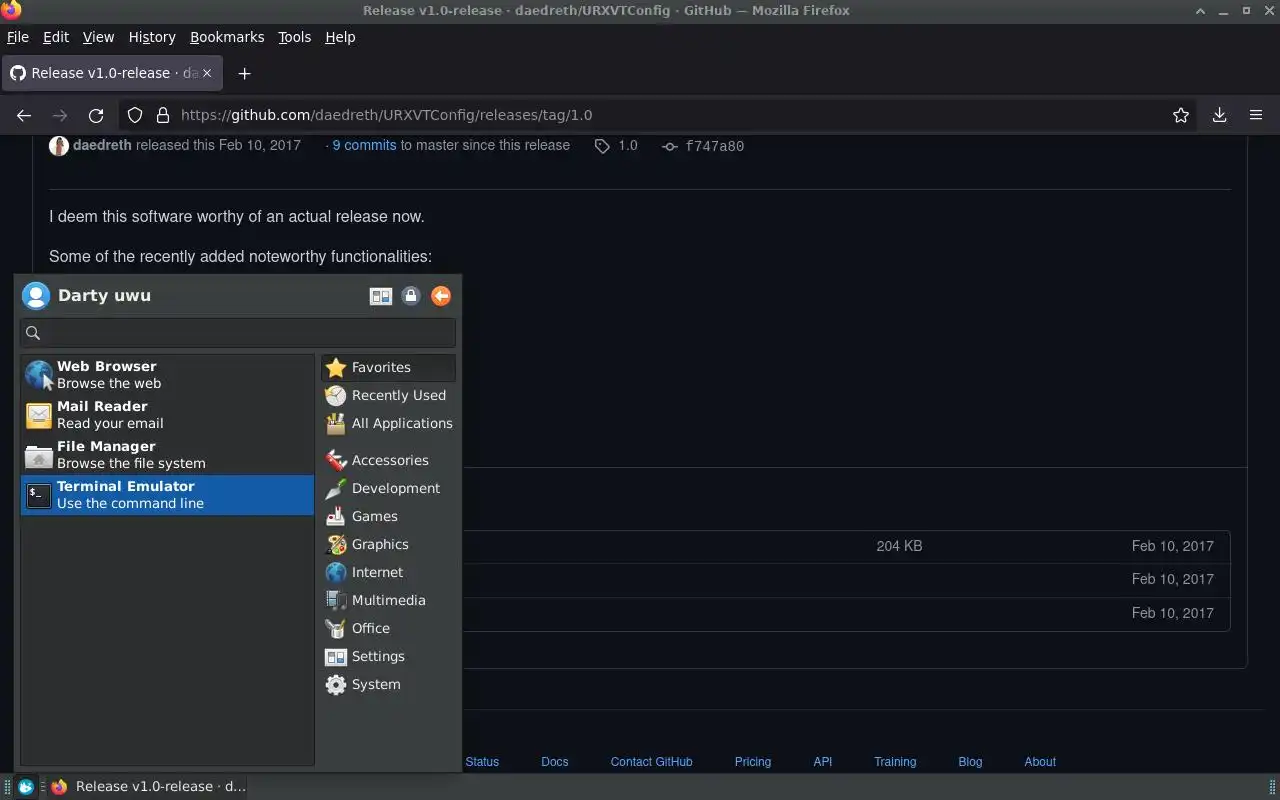The height and width of the screenshot is (800, 1280).
Task: Open All Applications category
Action: coord(388,423)
